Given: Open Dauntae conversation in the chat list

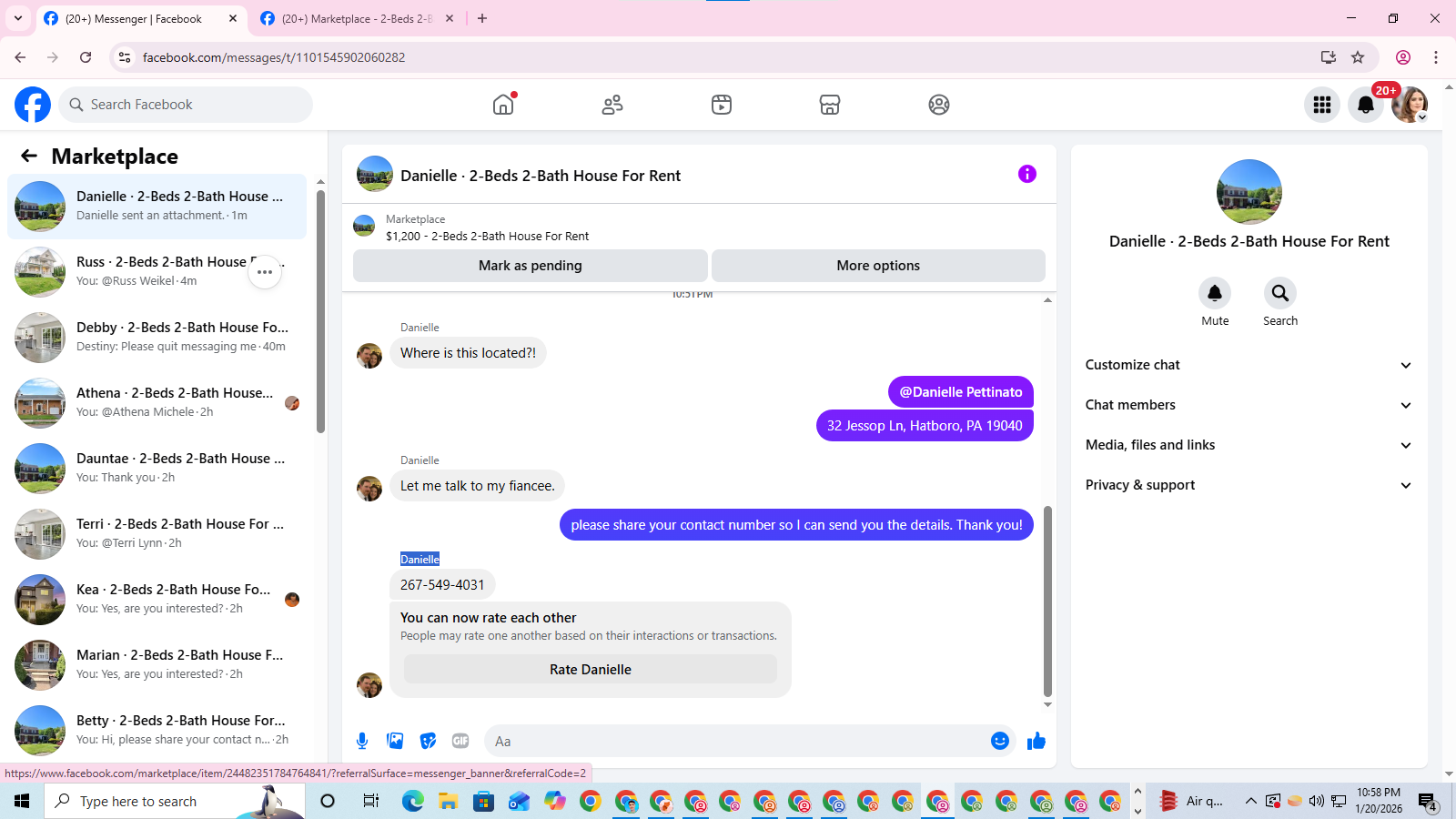Looking at the screenshot, I should (157, 469).
